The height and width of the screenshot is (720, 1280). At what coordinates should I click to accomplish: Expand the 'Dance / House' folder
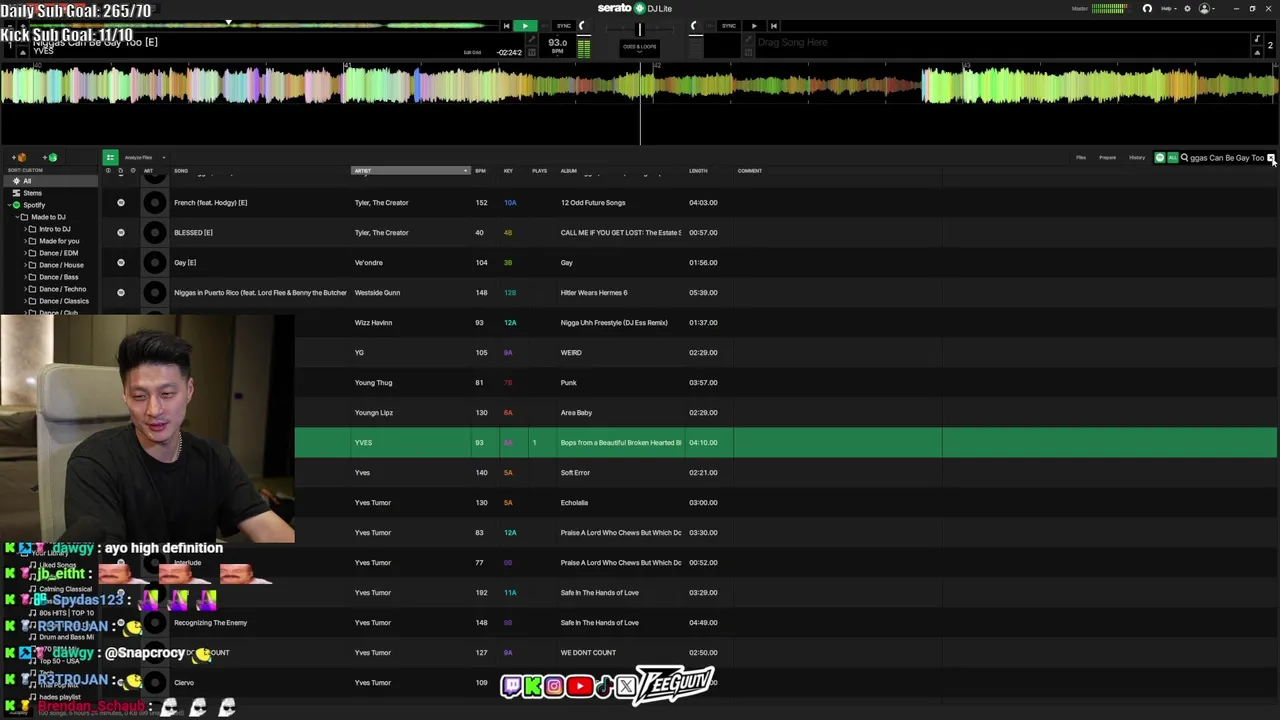[24, 265]
